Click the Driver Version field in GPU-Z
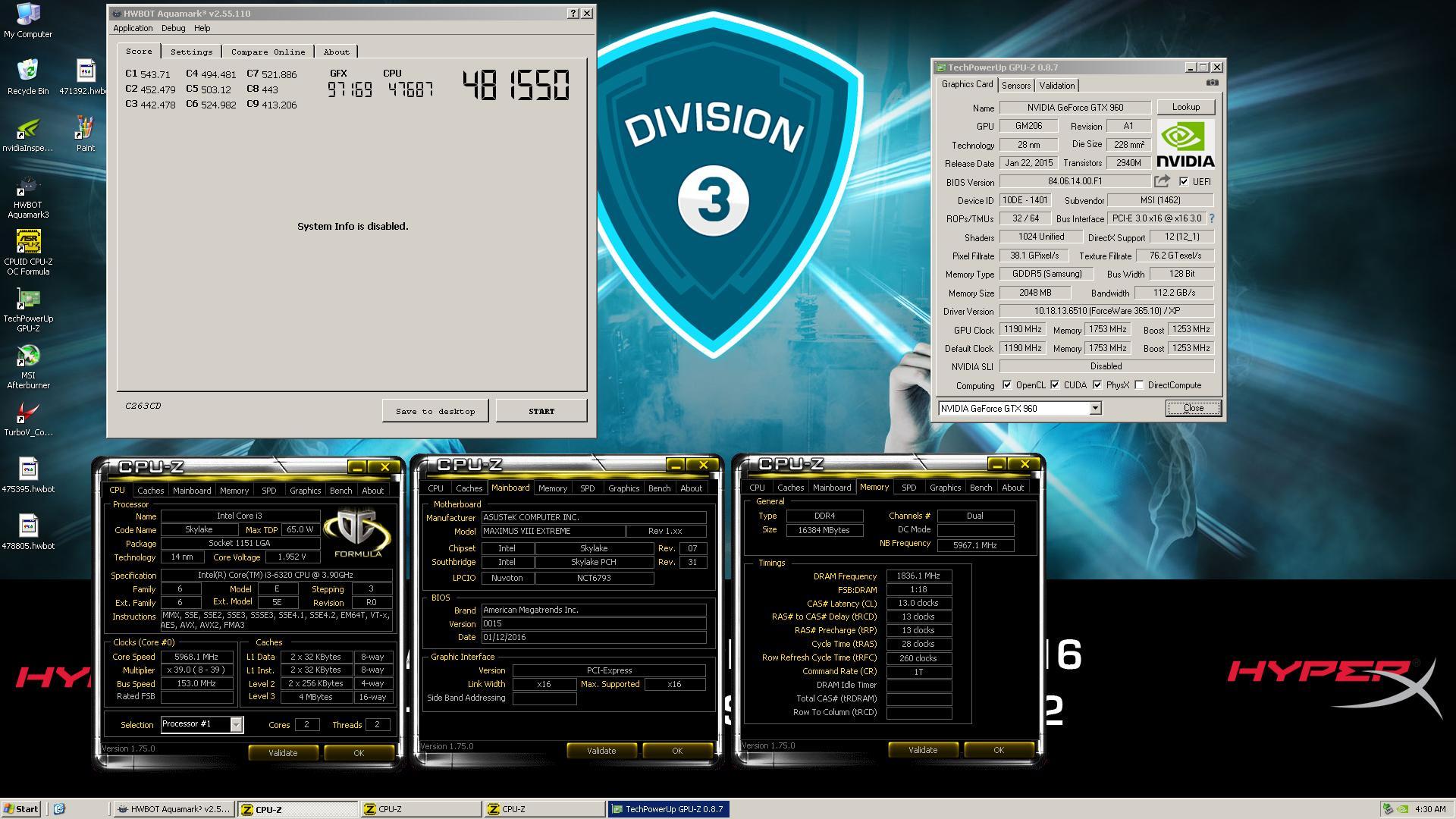Viewport: 1456px width, 819px height. (x=1106, y=311)
